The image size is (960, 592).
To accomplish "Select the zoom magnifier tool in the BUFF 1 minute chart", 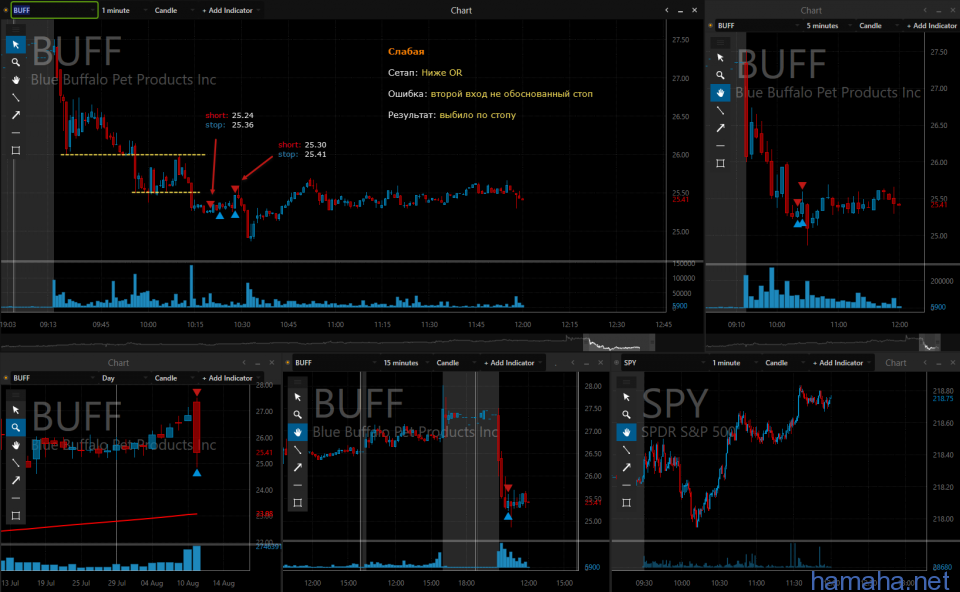I will (x=15, y=62).
